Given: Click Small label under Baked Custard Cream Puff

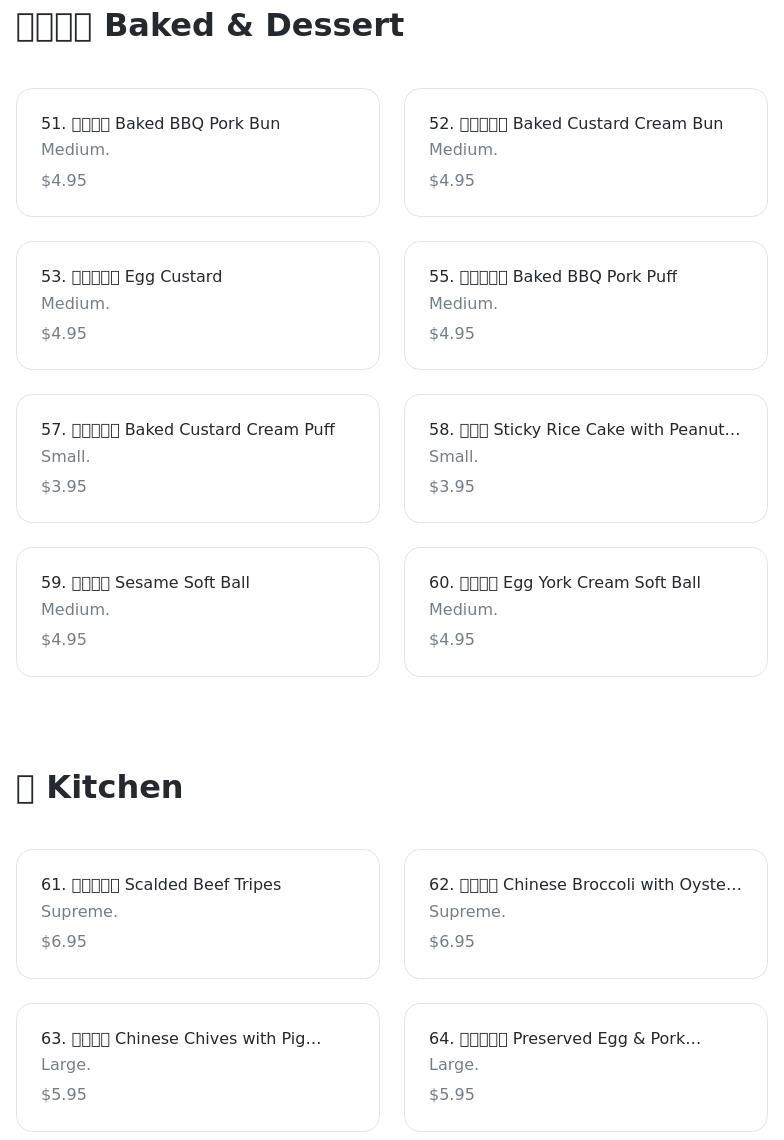Looking at the screenshot, I should pos(66,457).
